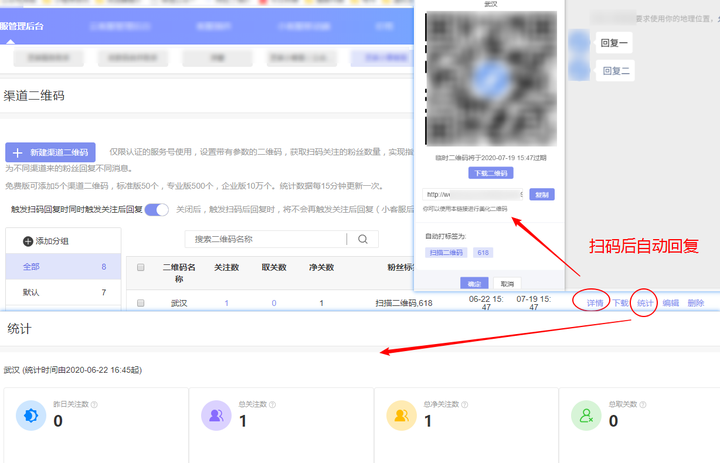
Task: Click 编辑 on the 武汉 row
Action: tap(670, 303)
